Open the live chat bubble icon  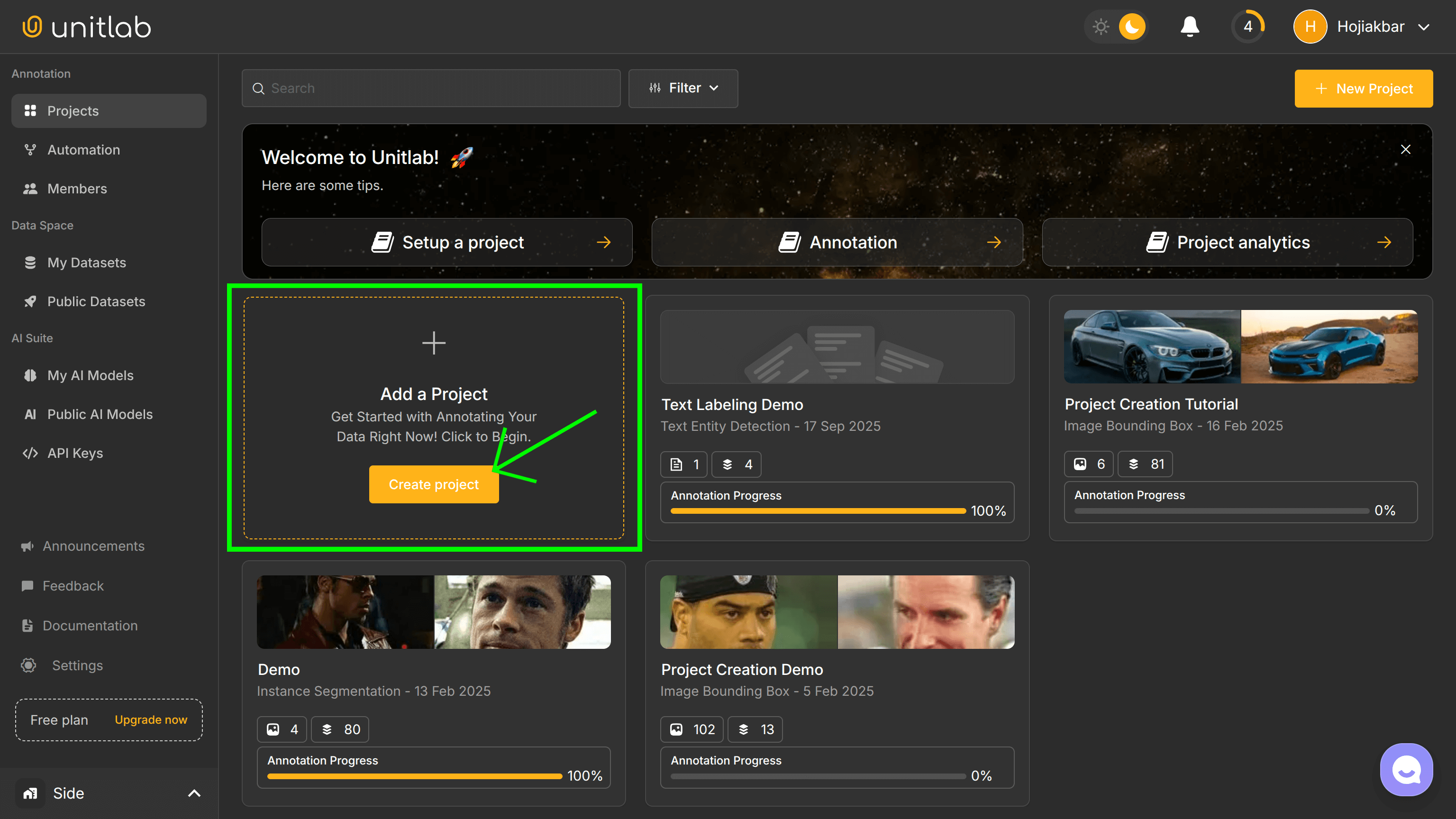[1406, 769]
